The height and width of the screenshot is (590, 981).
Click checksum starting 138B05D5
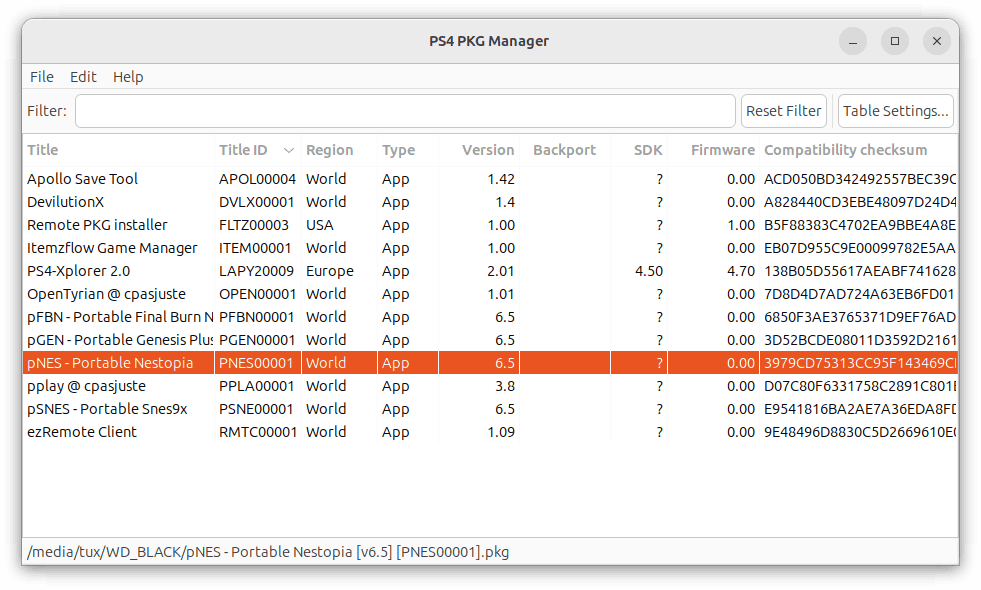pos(860,271)
